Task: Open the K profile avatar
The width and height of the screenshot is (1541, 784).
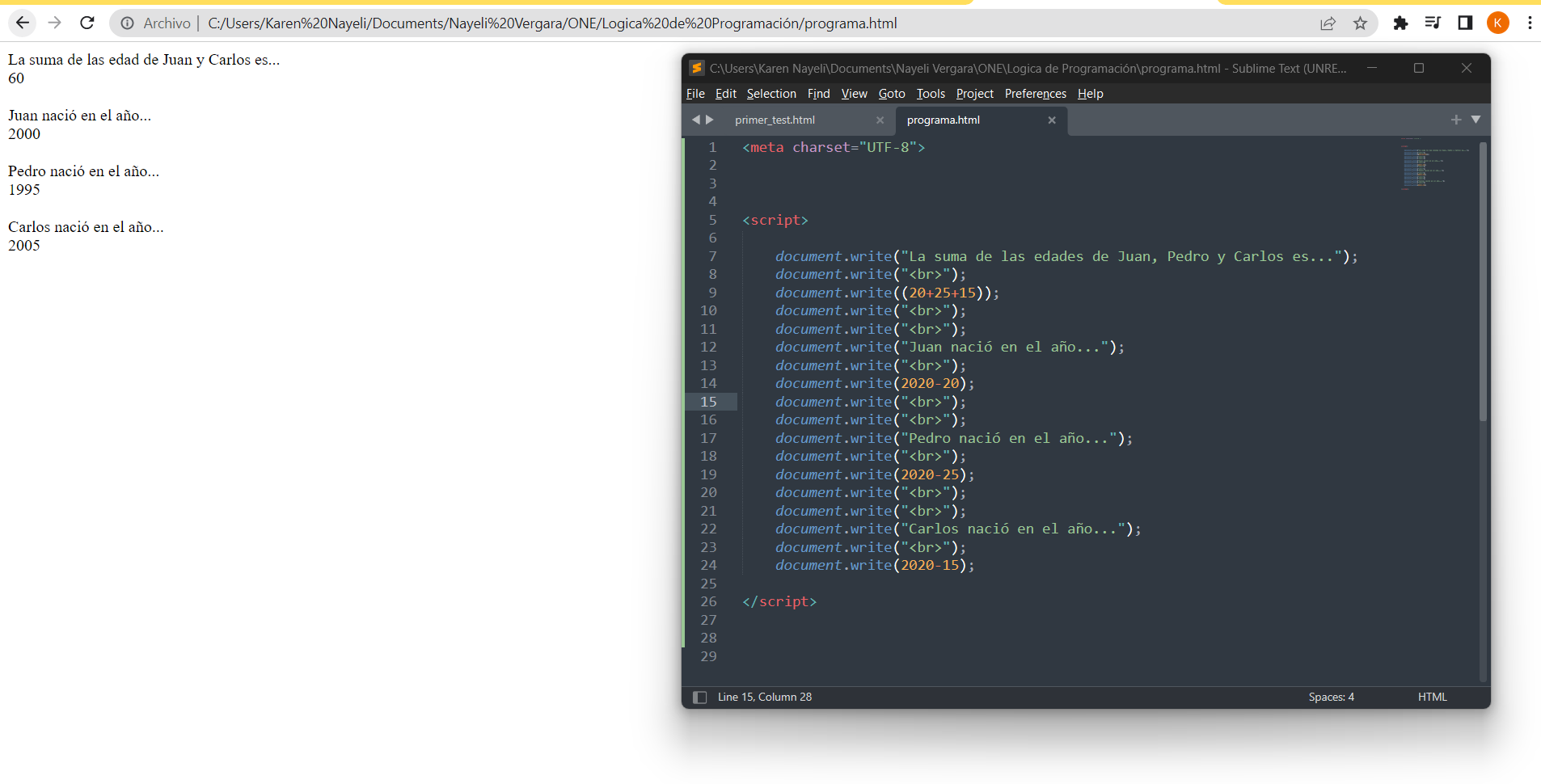Action: click(1497, 23)
